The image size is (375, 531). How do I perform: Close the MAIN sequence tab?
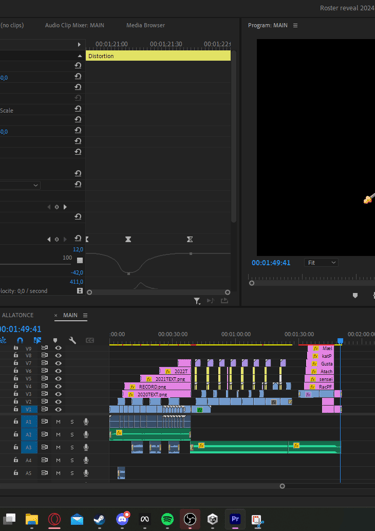pos(56,315)
